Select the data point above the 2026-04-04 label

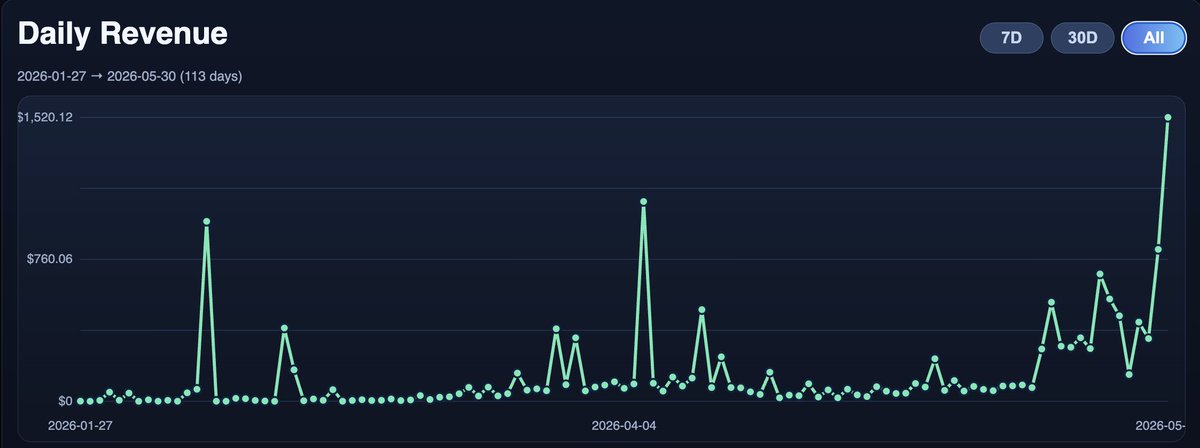pyautogui.click(x=624, y=389)
